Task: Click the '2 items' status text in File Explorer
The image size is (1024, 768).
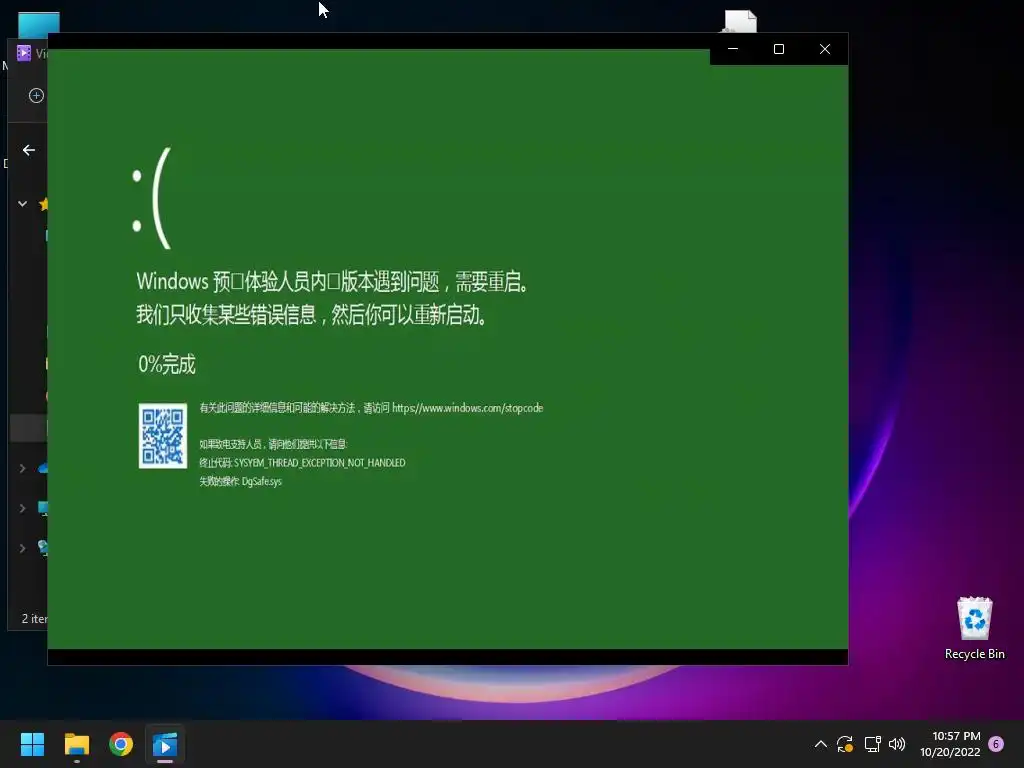Action: [35, 618]
